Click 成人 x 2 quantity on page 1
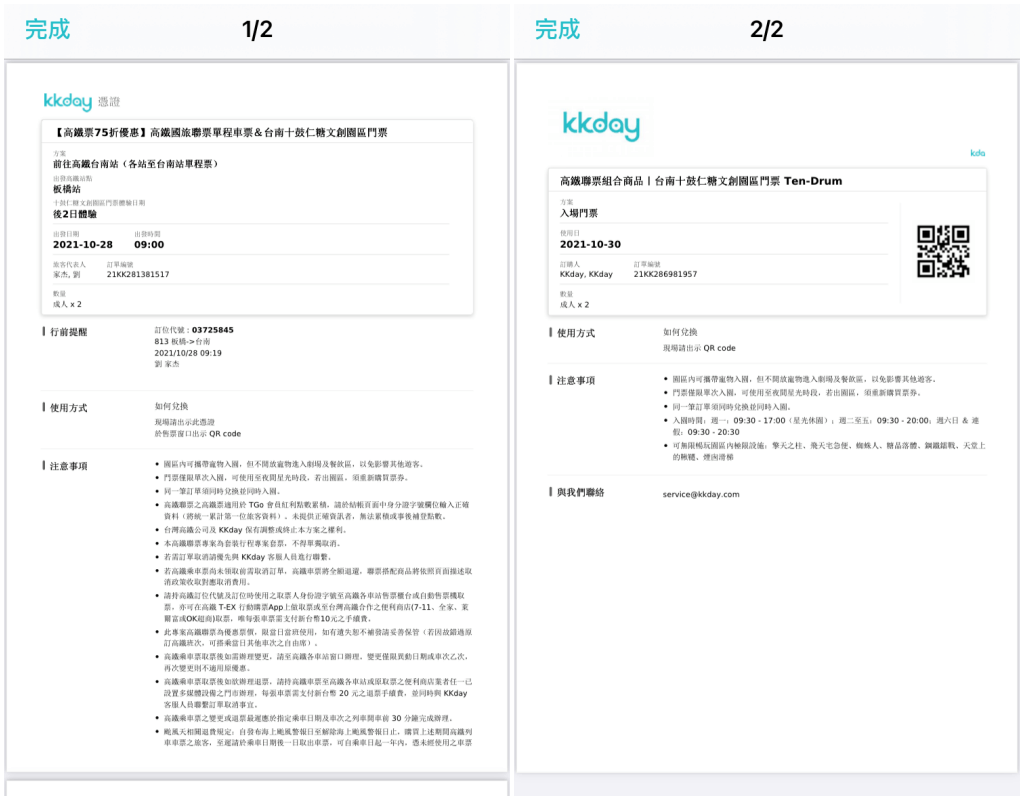Viewport: 1024px width, 800px height. pos(67,304)
